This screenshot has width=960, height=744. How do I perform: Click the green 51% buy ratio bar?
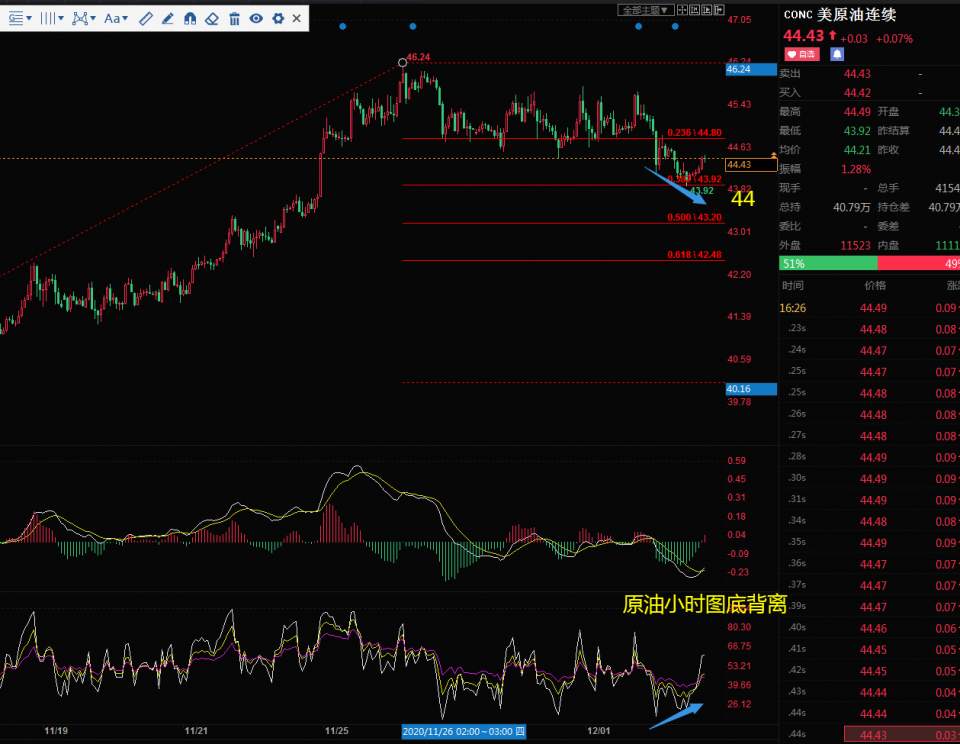click(x=828, y=263)
